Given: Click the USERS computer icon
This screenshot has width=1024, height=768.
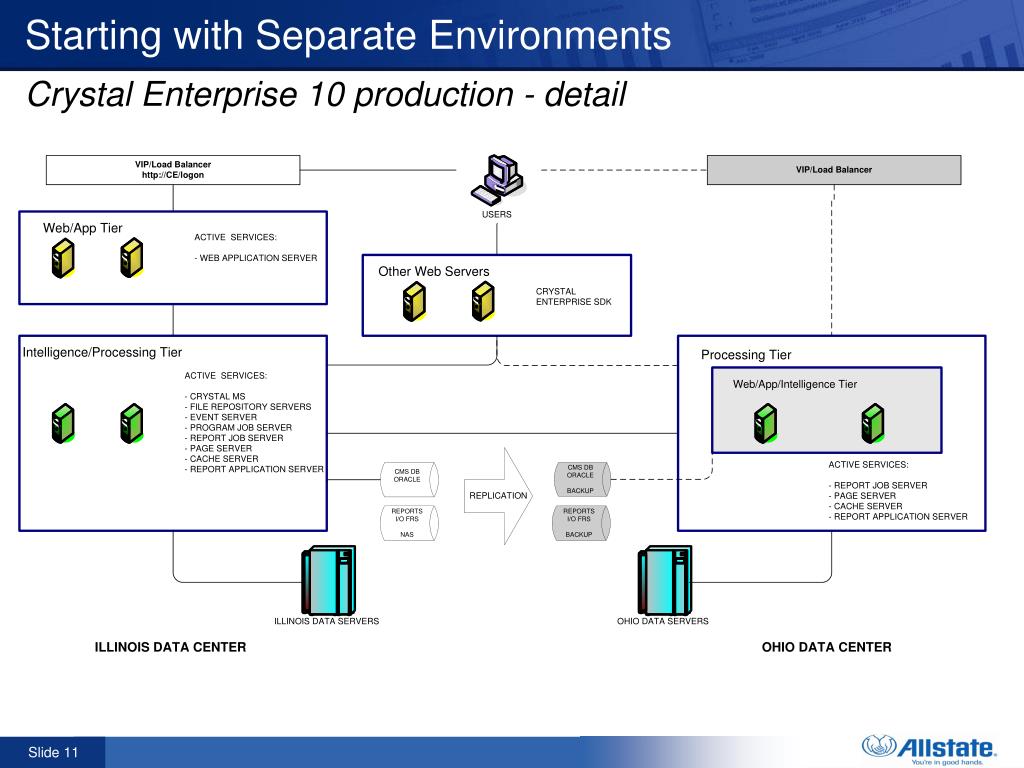Looking at the screenshot, I should [498, 180].
